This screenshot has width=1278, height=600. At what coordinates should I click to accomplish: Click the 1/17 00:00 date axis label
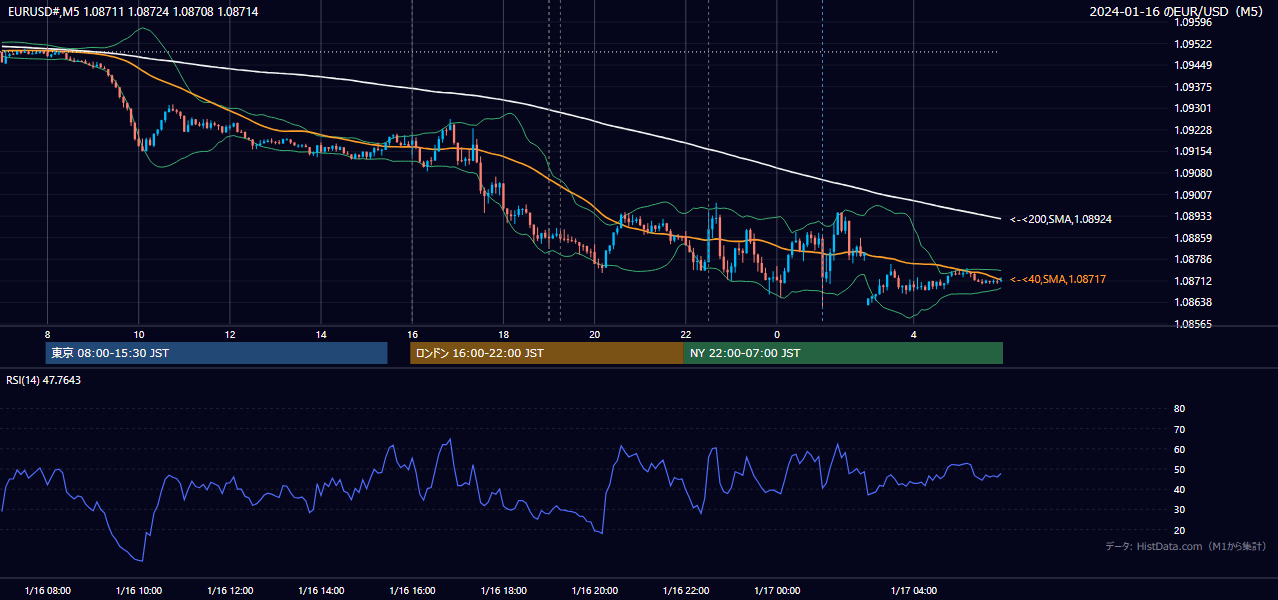click(777, 591)
